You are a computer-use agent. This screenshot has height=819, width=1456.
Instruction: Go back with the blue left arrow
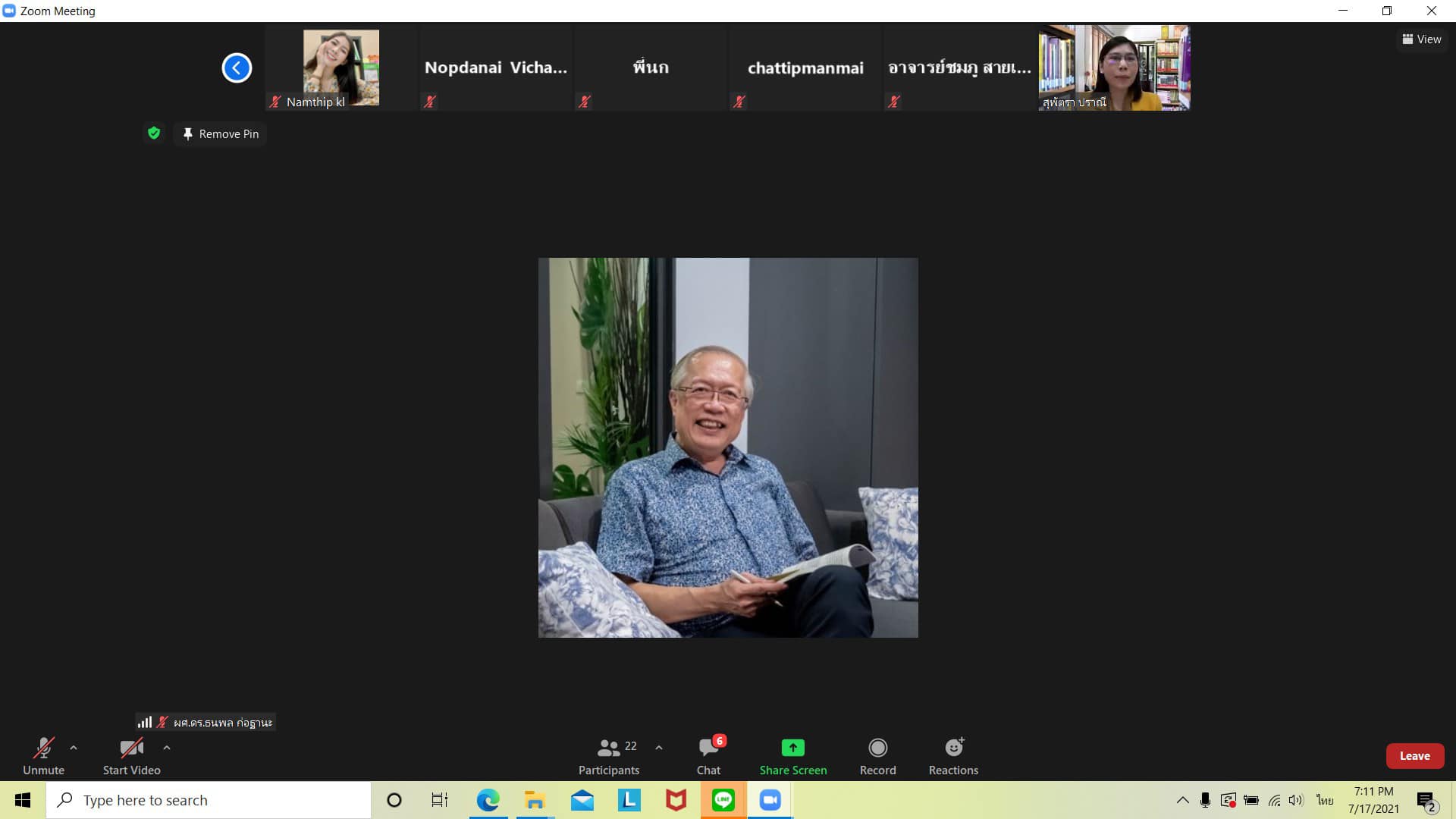coord(237,68)
